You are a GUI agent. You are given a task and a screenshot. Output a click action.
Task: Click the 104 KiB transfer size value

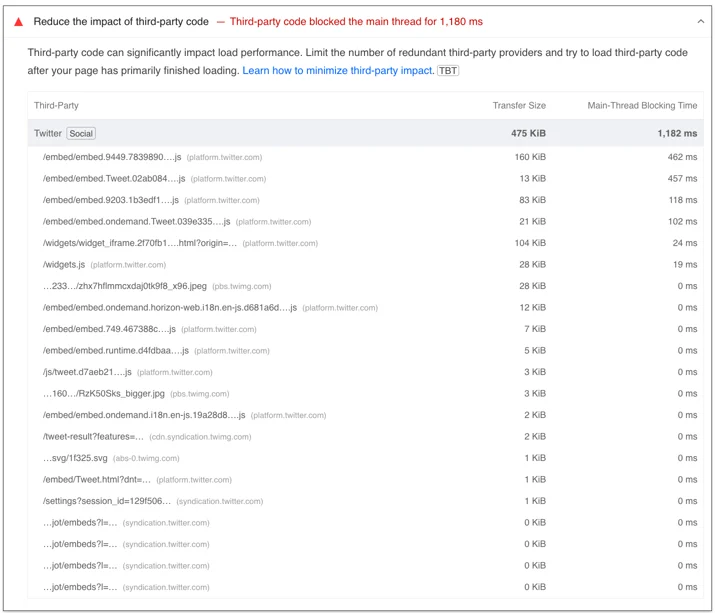click(x=530, y=243)
